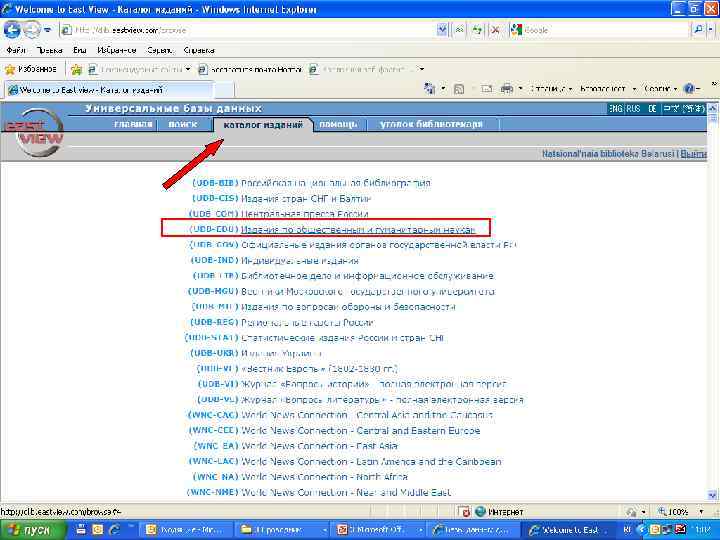Click the пуск Start button
This screenshot has height=540, width=720.
(33, 530)
